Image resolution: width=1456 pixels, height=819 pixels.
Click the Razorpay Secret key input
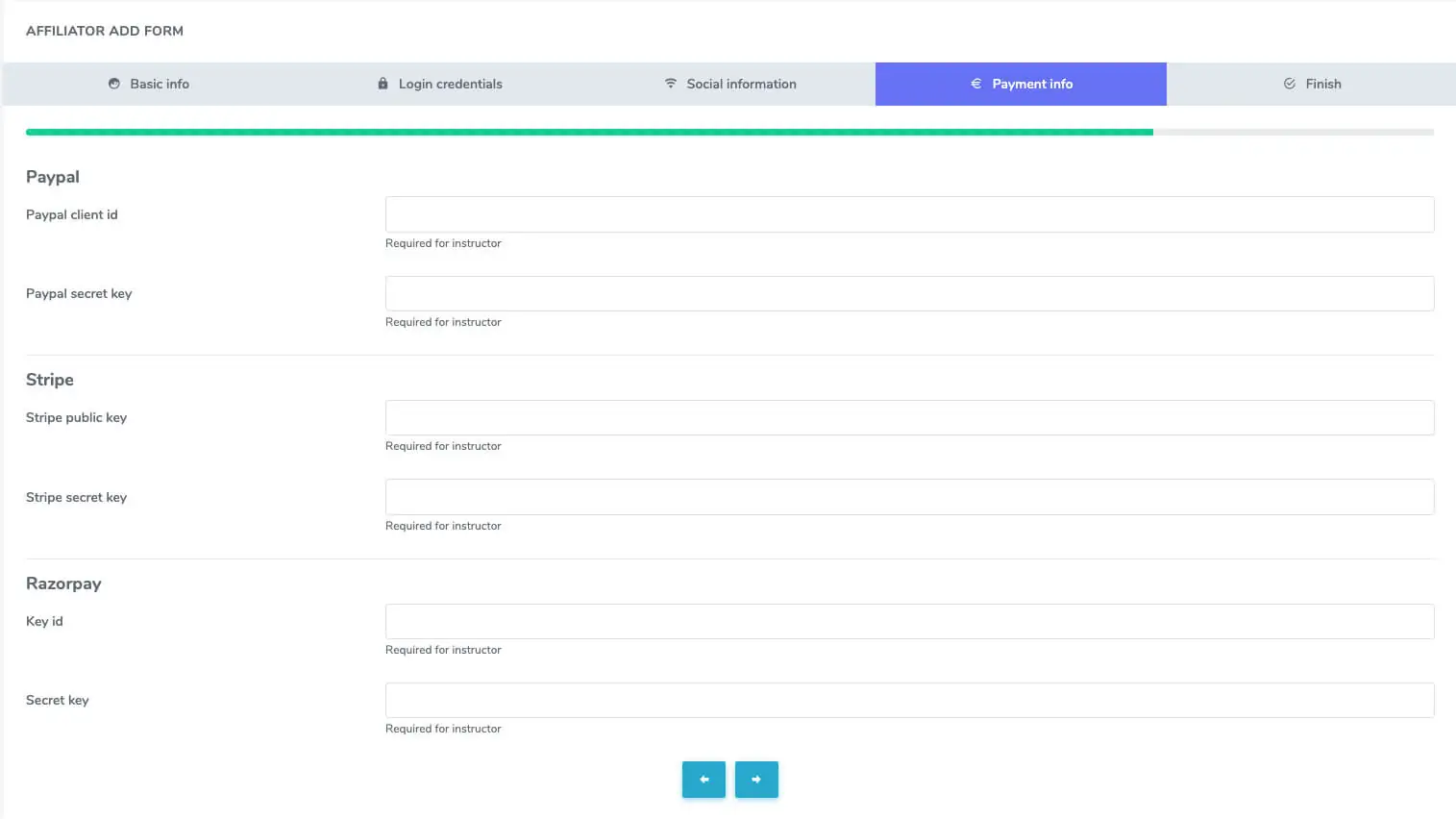click(x=909, y=700)
